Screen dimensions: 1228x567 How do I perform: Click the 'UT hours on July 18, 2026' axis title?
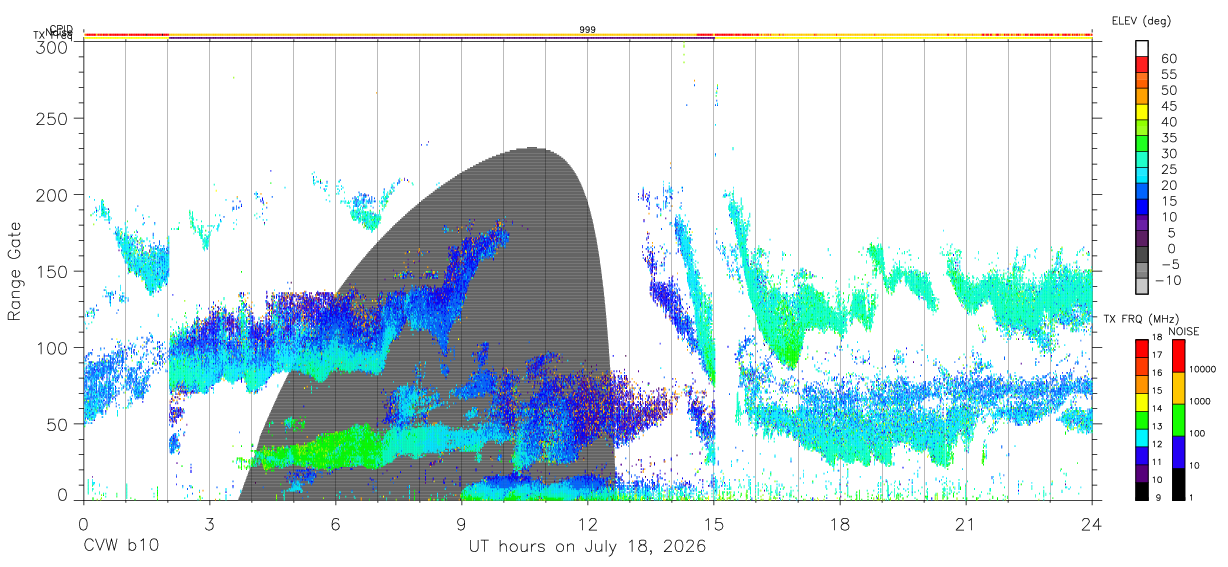588,547
